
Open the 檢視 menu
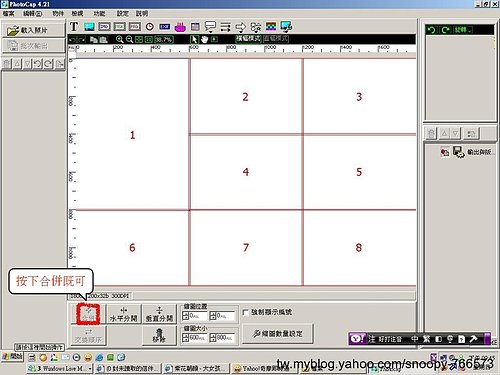77,13
